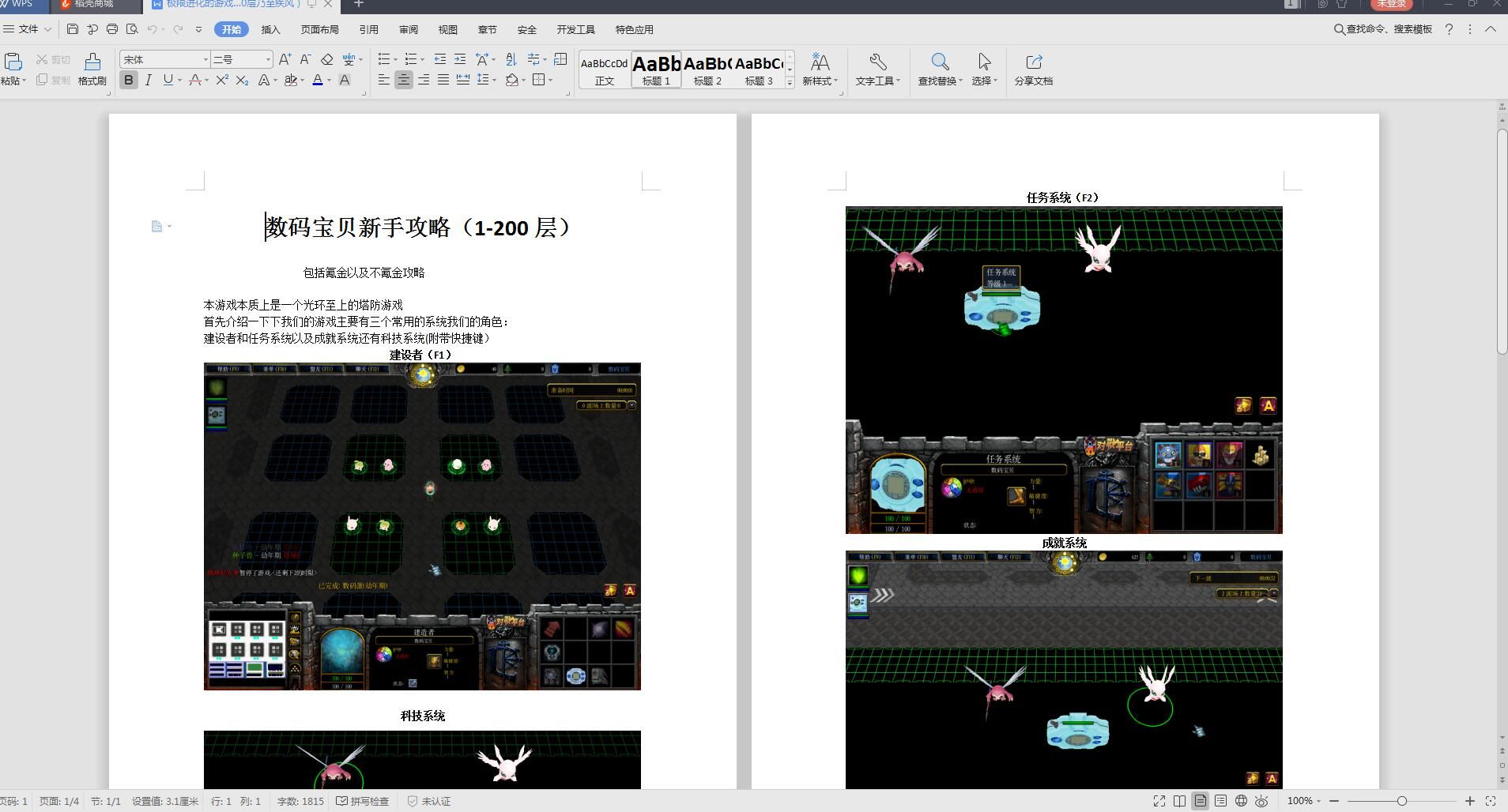Open Print Preview icon
The height and width of the screenshot is (812, 1508).
(x=132, y=29)
